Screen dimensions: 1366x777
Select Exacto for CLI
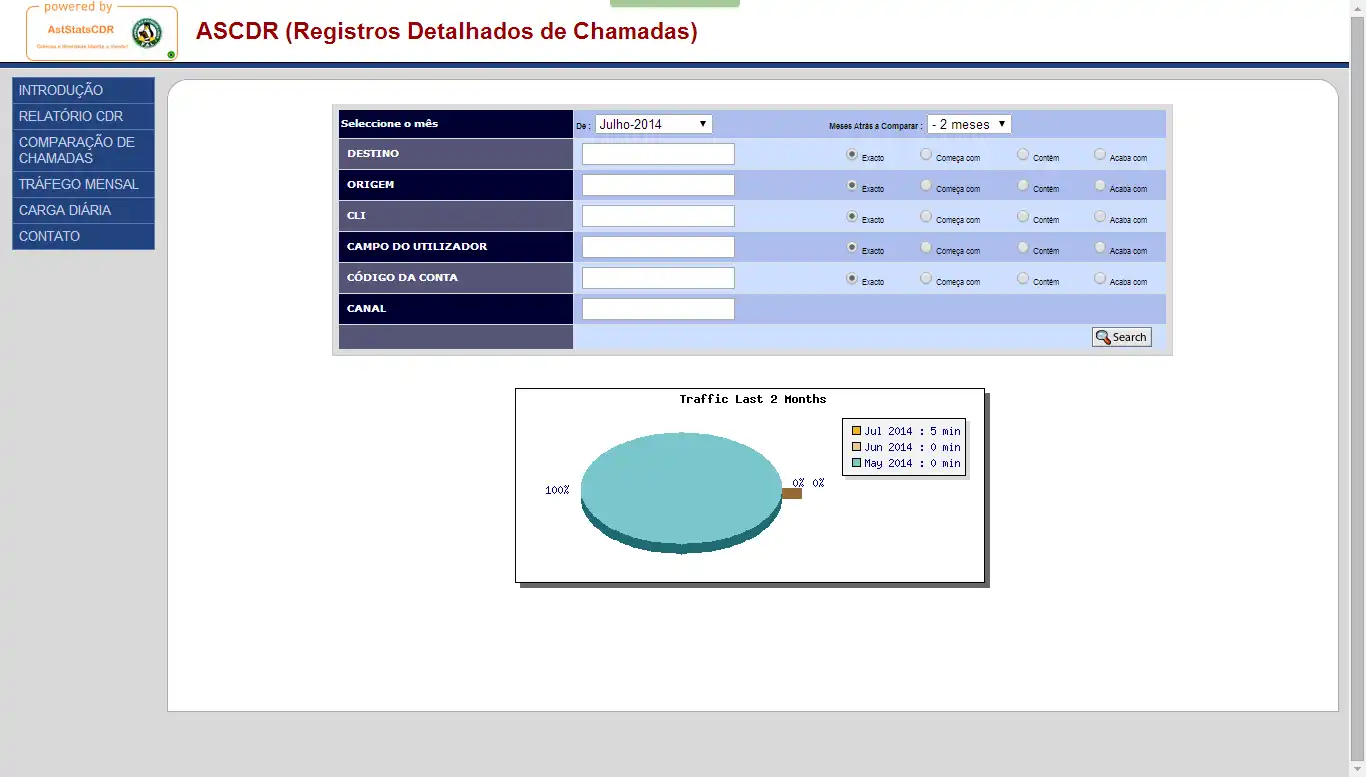point(852,217)
